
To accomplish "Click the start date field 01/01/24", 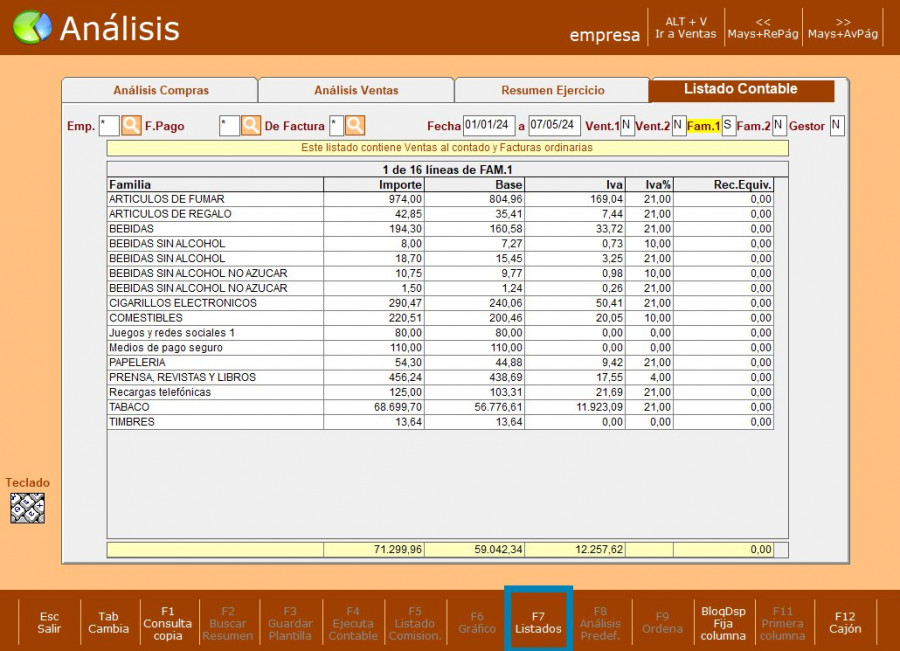I will pyautogui.click(x=488, y=125).
